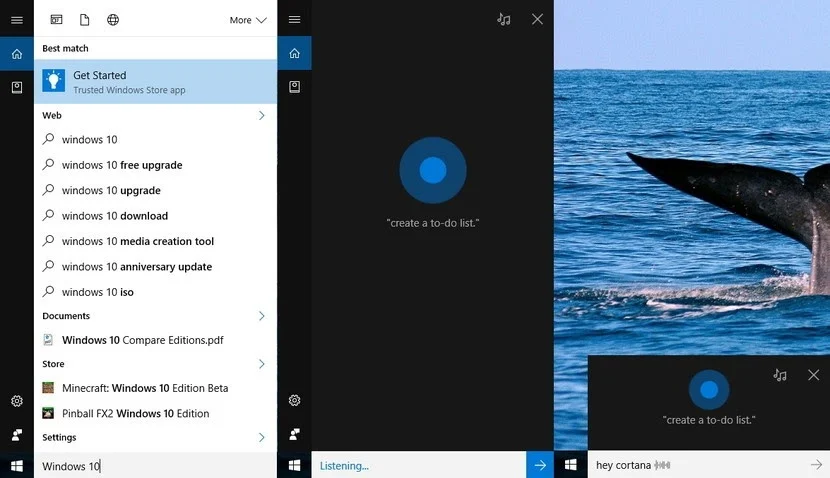Click music recognition icon in Cortana listening panel
Image resolution: width=830 pixels, height=478 pixels.
coord(503,20)
